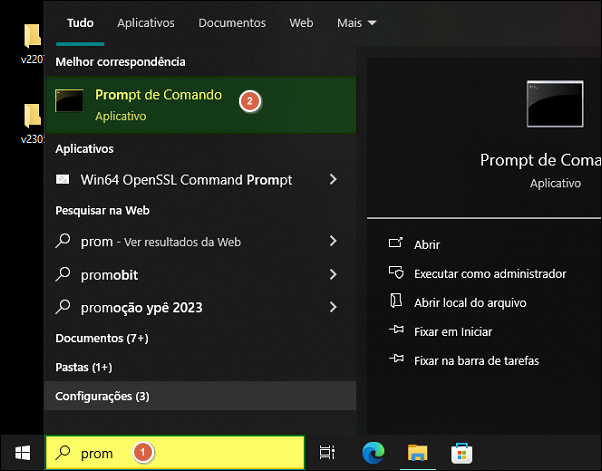Click the shield icon for administrator run

click(396, 272)
